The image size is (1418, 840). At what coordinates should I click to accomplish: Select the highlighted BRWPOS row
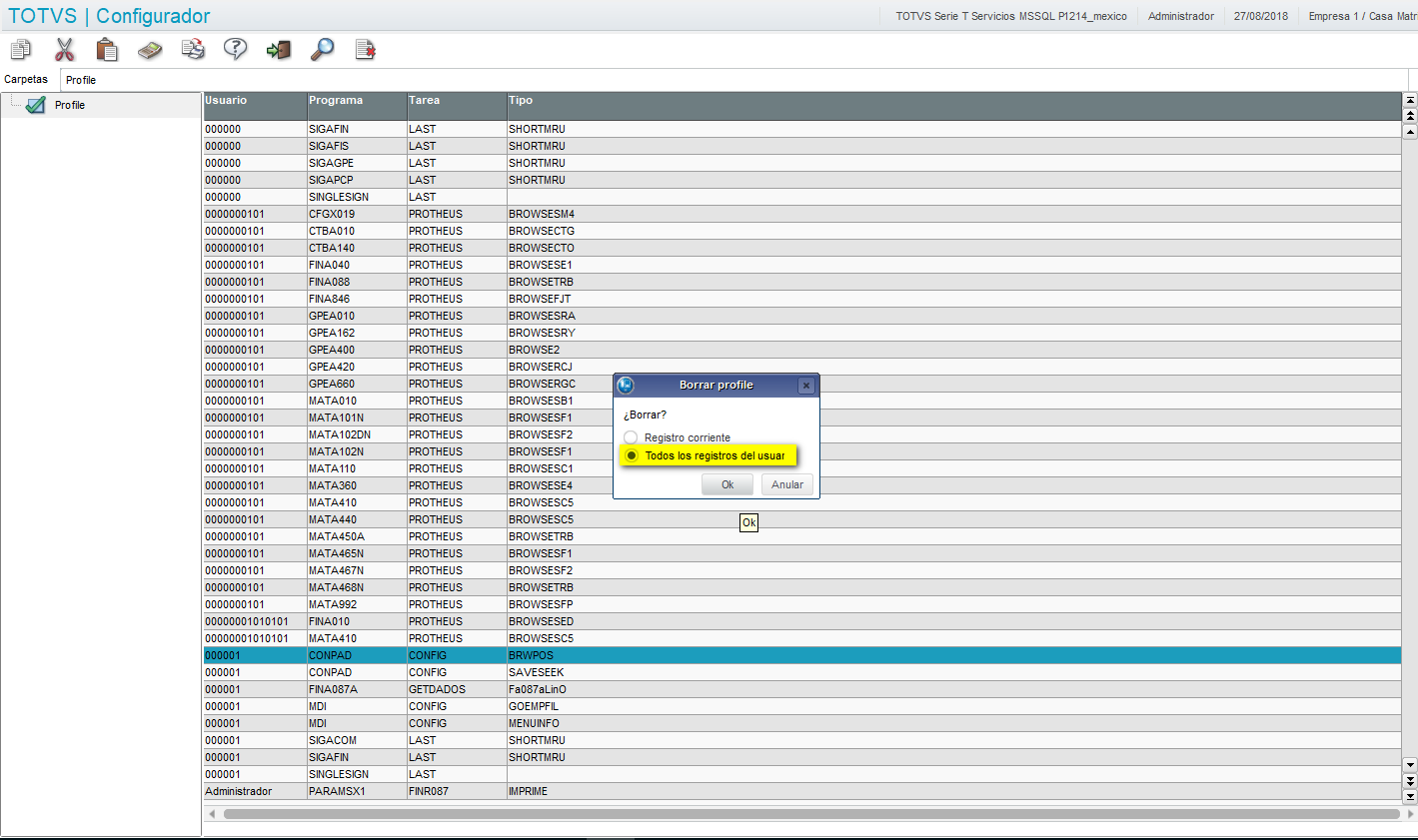pyautogui.click(x=802, y=655)
